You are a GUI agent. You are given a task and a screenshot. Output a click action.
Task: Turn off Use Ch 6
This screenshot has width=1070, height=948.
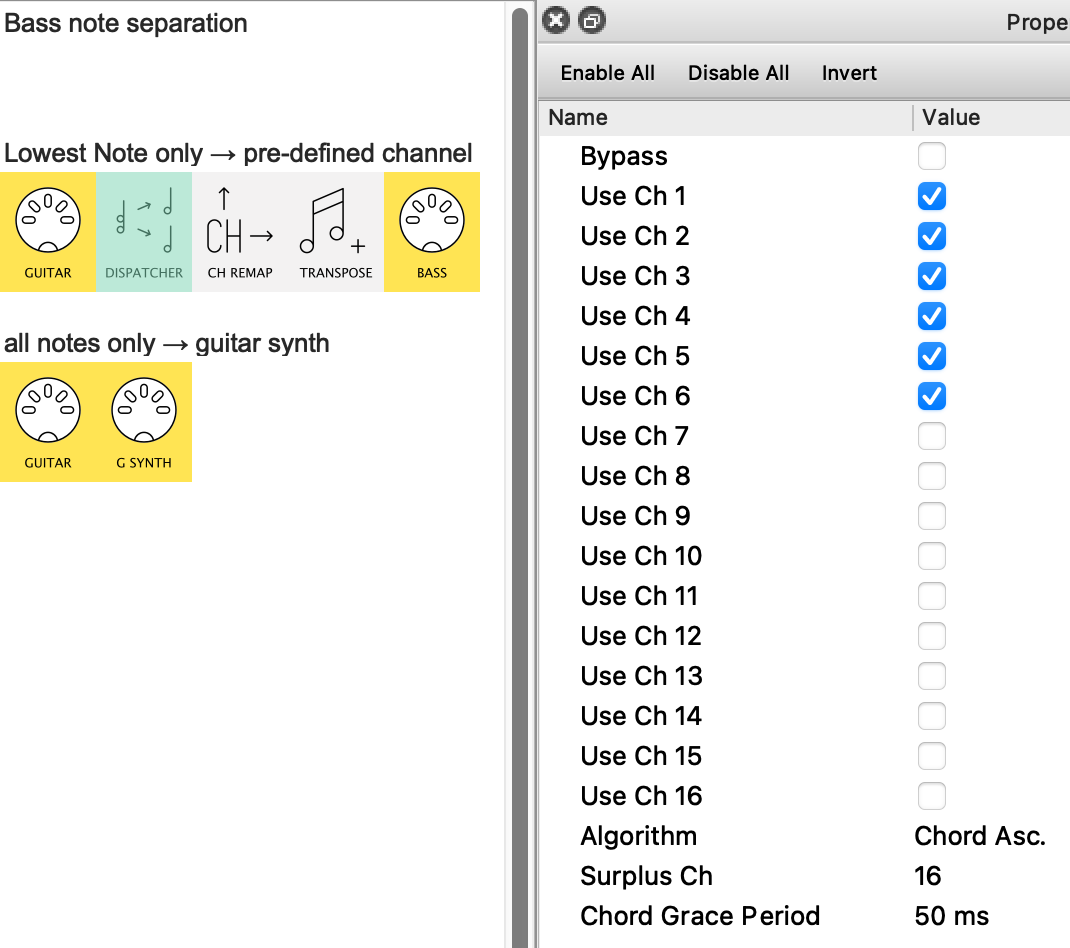coord(931,396)
